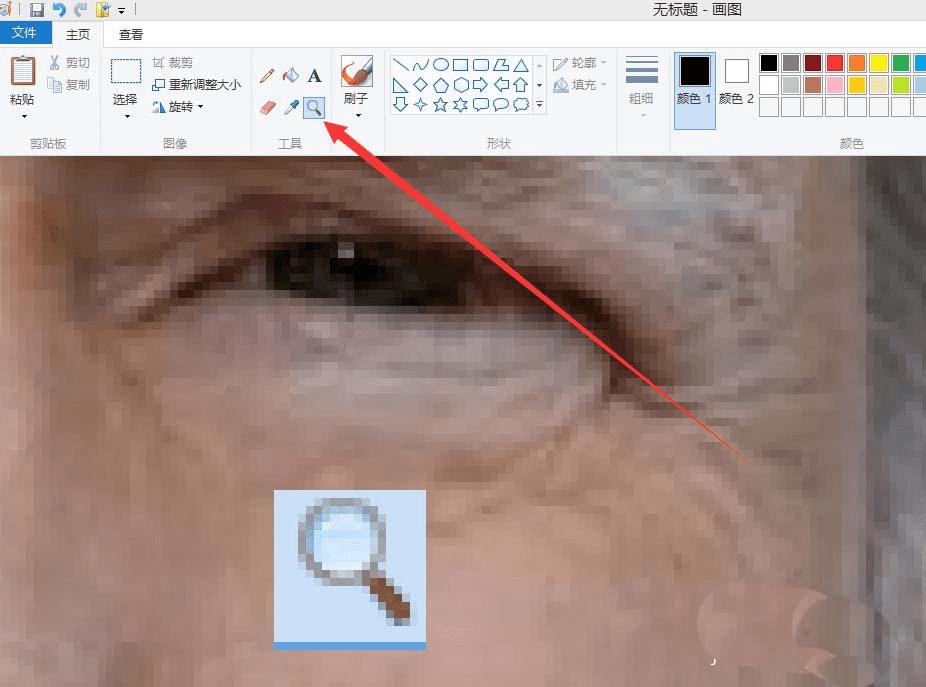This screenshot has width=926, height=687.
Task: Click the 裁剪 button
Action: pos(172,63)
